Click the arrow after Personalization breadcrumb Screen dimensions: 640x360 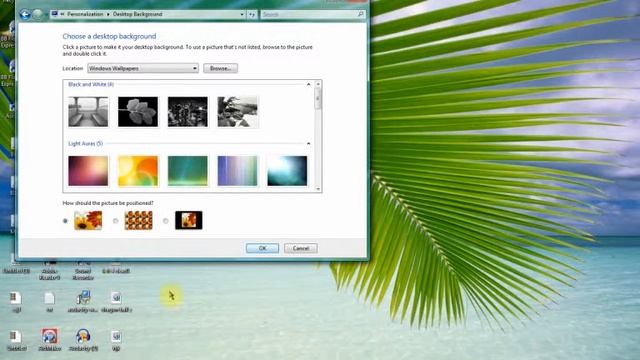pyautogui.click(x=108, y=14)
